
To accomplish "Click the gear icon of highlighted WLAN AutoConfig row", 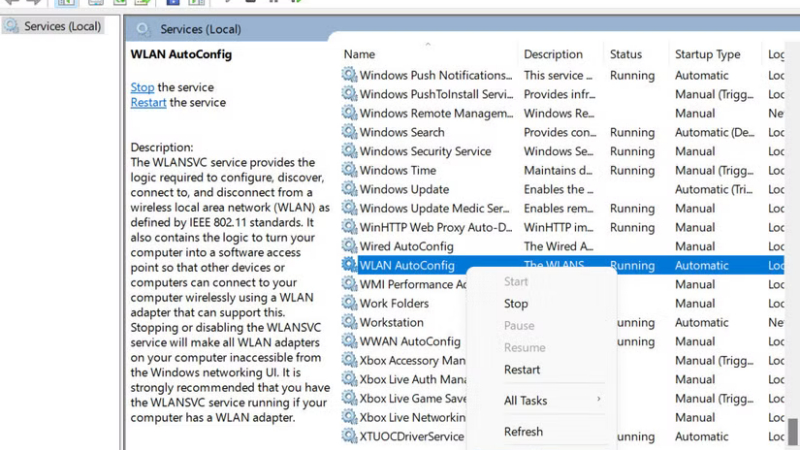I will click(349, 264).
